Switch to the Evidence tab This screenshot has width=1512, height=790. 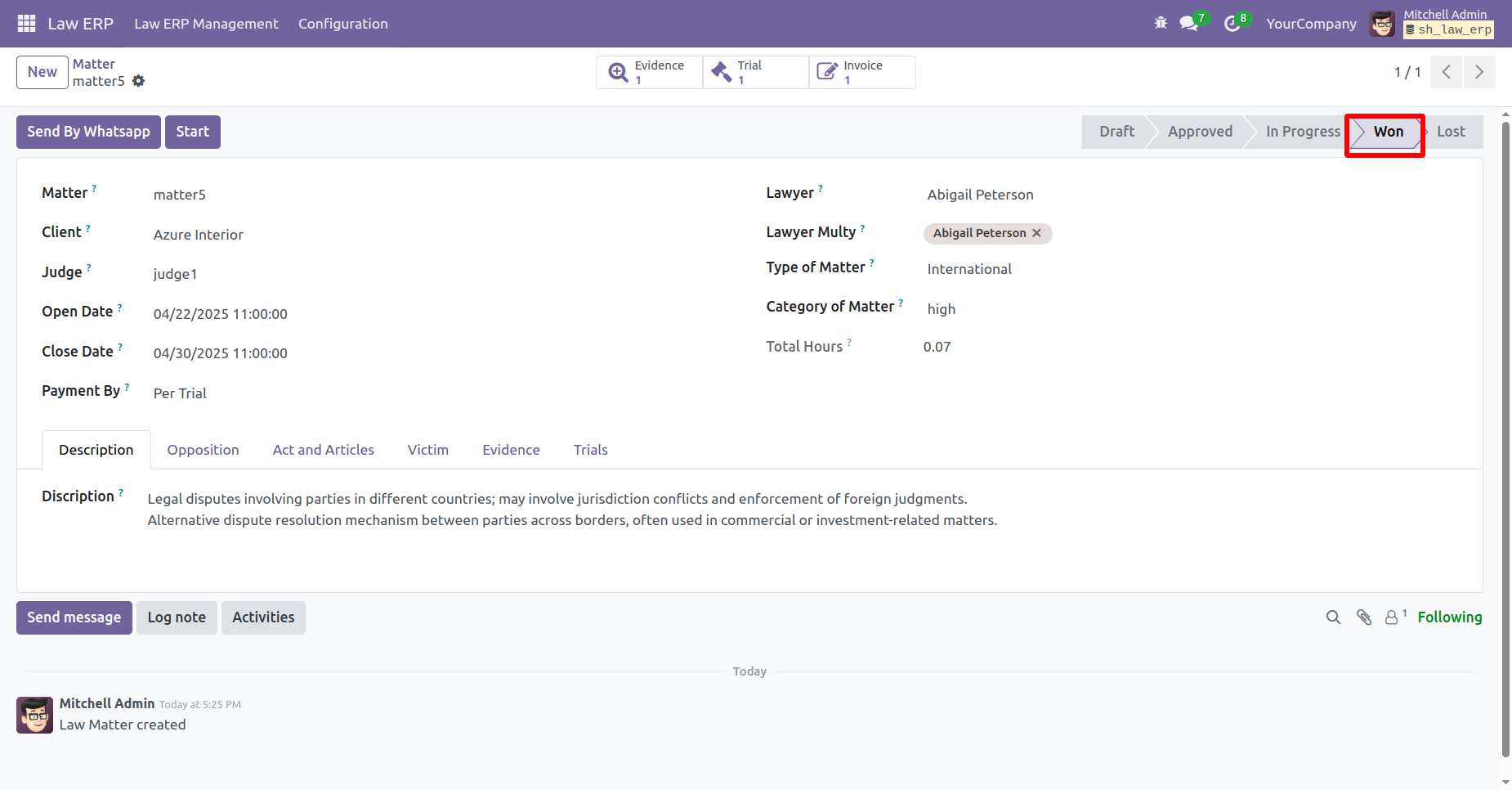[x=512, y=450]
